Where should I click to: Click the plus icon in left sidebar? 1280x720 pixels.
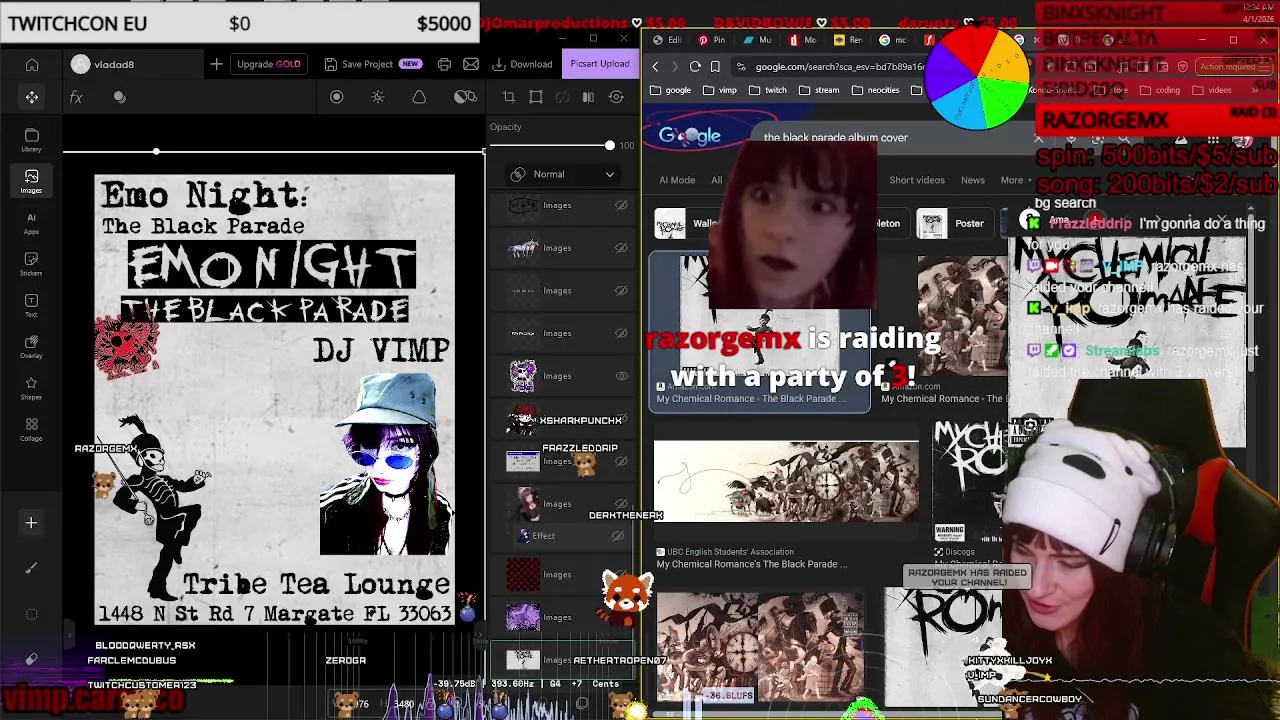pyautogui.click(x=31, y=522)
